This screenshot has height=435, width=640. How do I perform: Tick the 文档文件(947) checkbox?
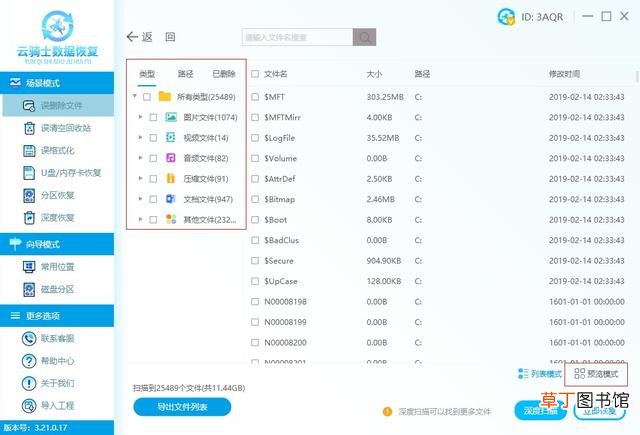click(153, 199)
